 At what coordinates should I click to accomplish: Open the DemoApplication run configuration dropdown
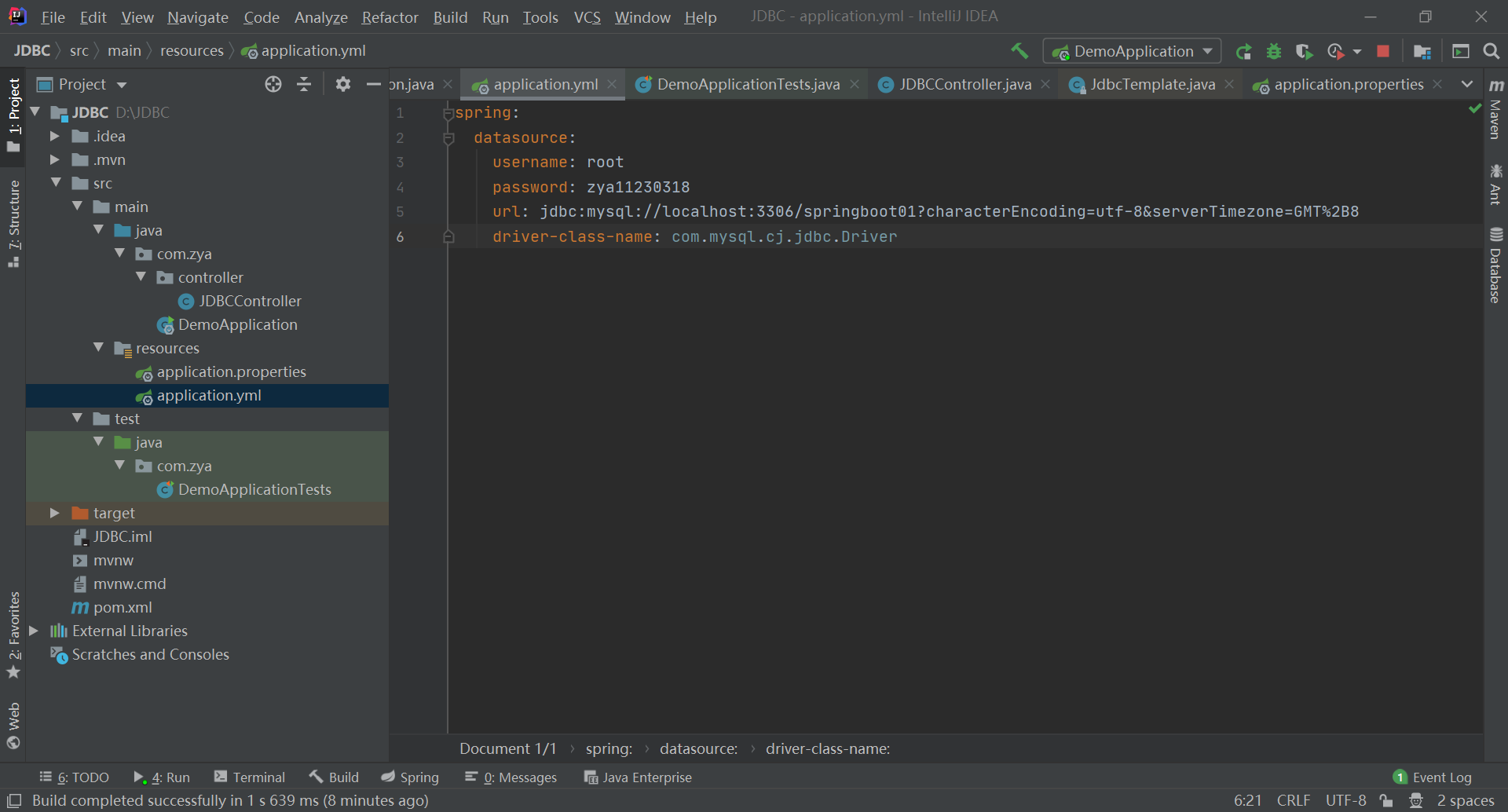tap(1132, 51)
